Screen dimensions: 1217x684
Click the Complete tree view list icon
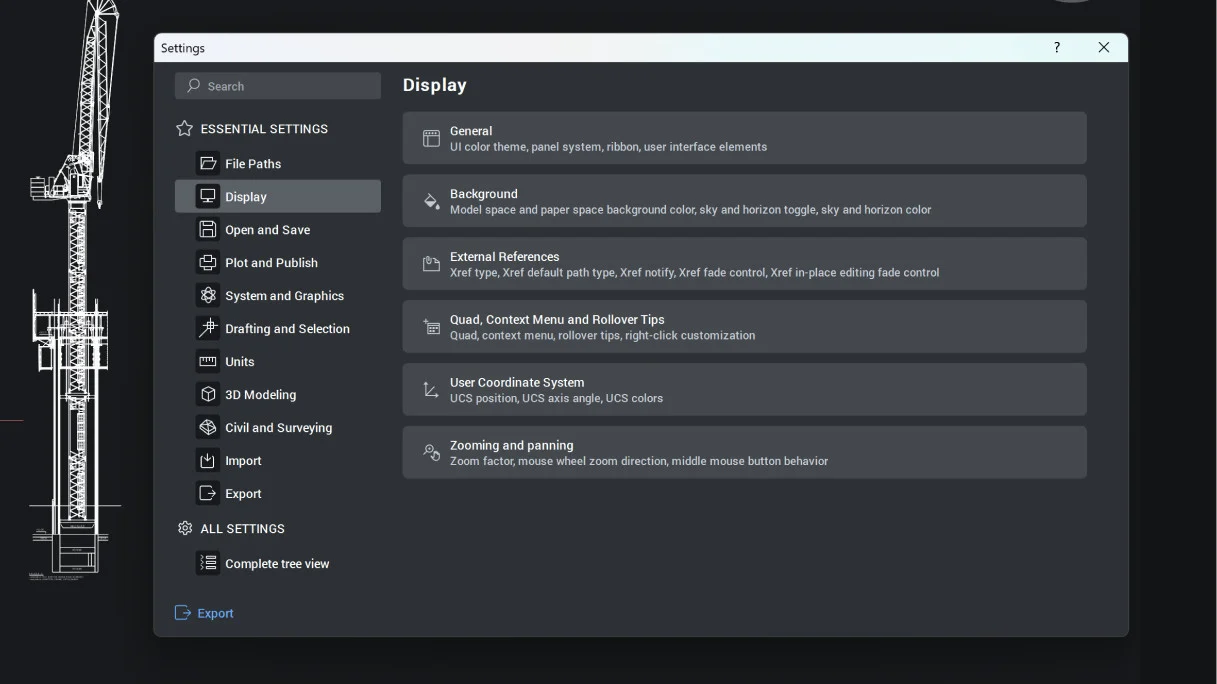tap(208, 563)
